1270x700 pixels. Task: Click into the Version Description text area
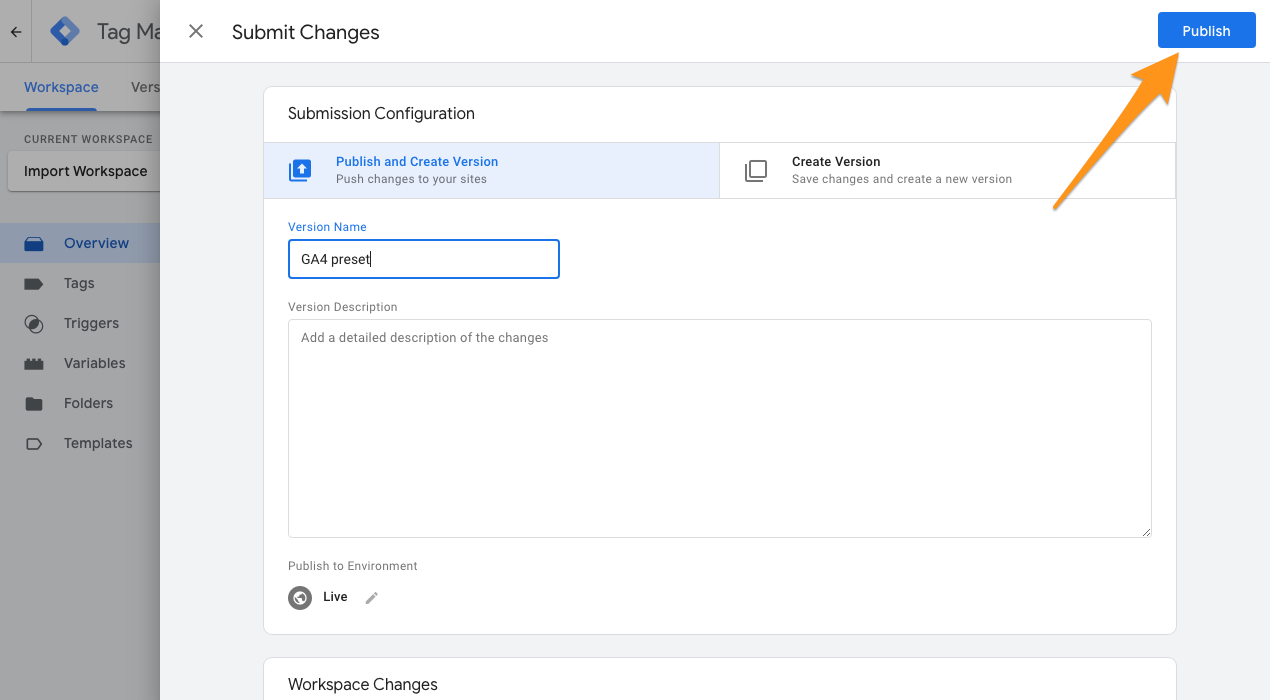[x=720, y=428]
